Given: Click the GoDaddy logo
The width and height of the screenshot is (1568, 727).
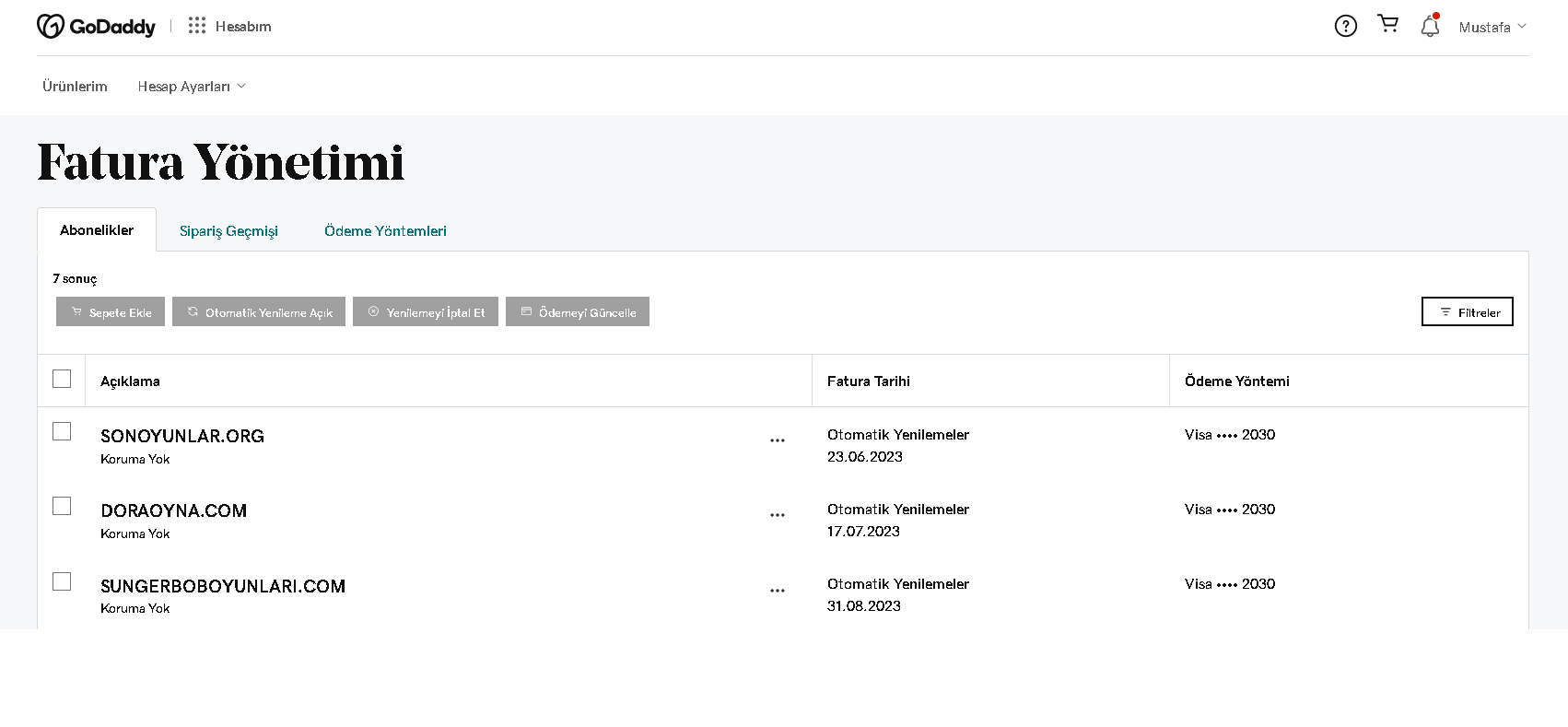Looking at the screenshot, I should pyautogui.click(x=96, y=27).
